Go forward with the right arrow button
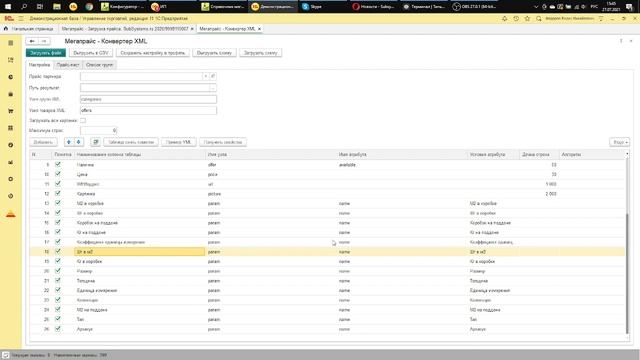Image resolution: width=640 pixels, height=360 pixels. [x=44, y=41]
